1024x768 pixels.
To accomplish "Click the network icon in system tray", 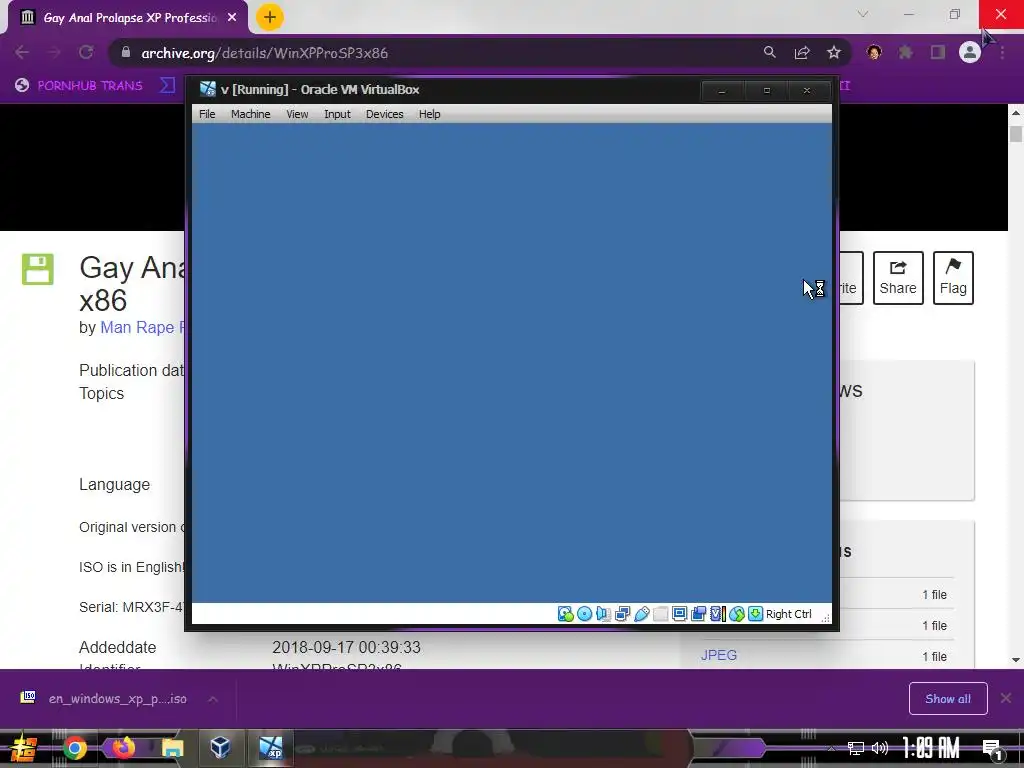I will (x=855, y=748).
